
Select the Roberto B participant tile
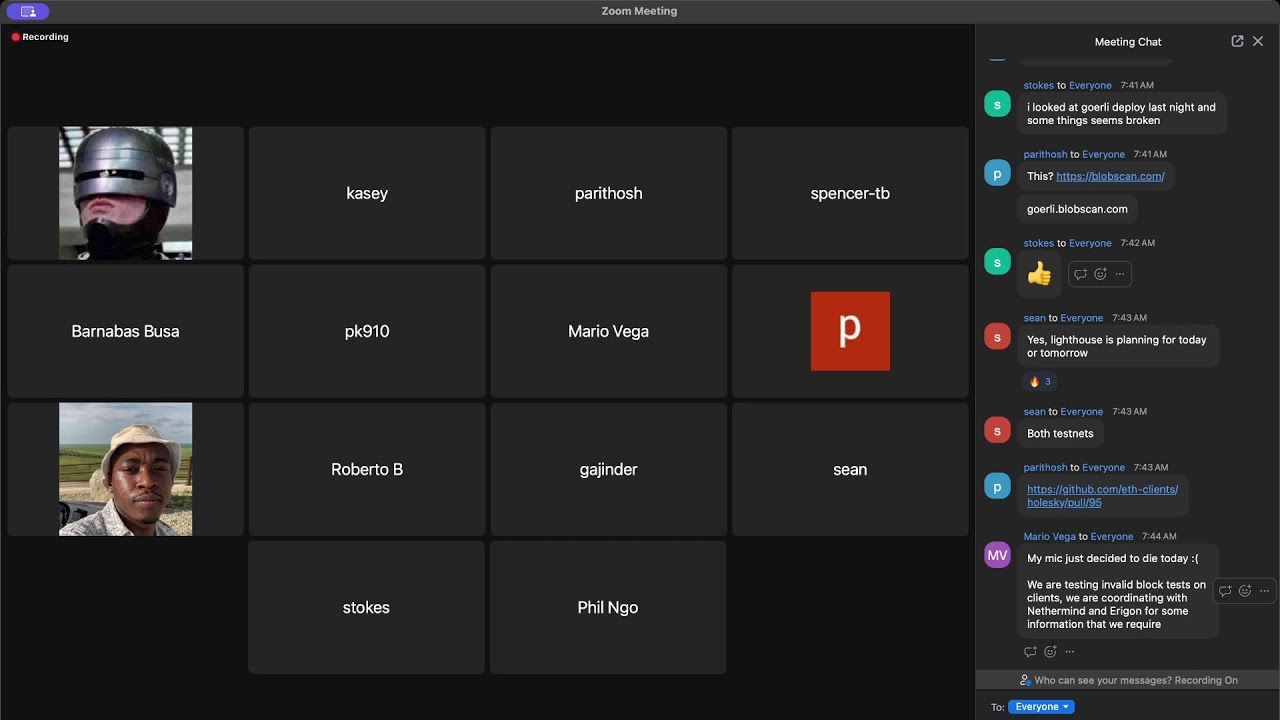[x=367, y=469]
